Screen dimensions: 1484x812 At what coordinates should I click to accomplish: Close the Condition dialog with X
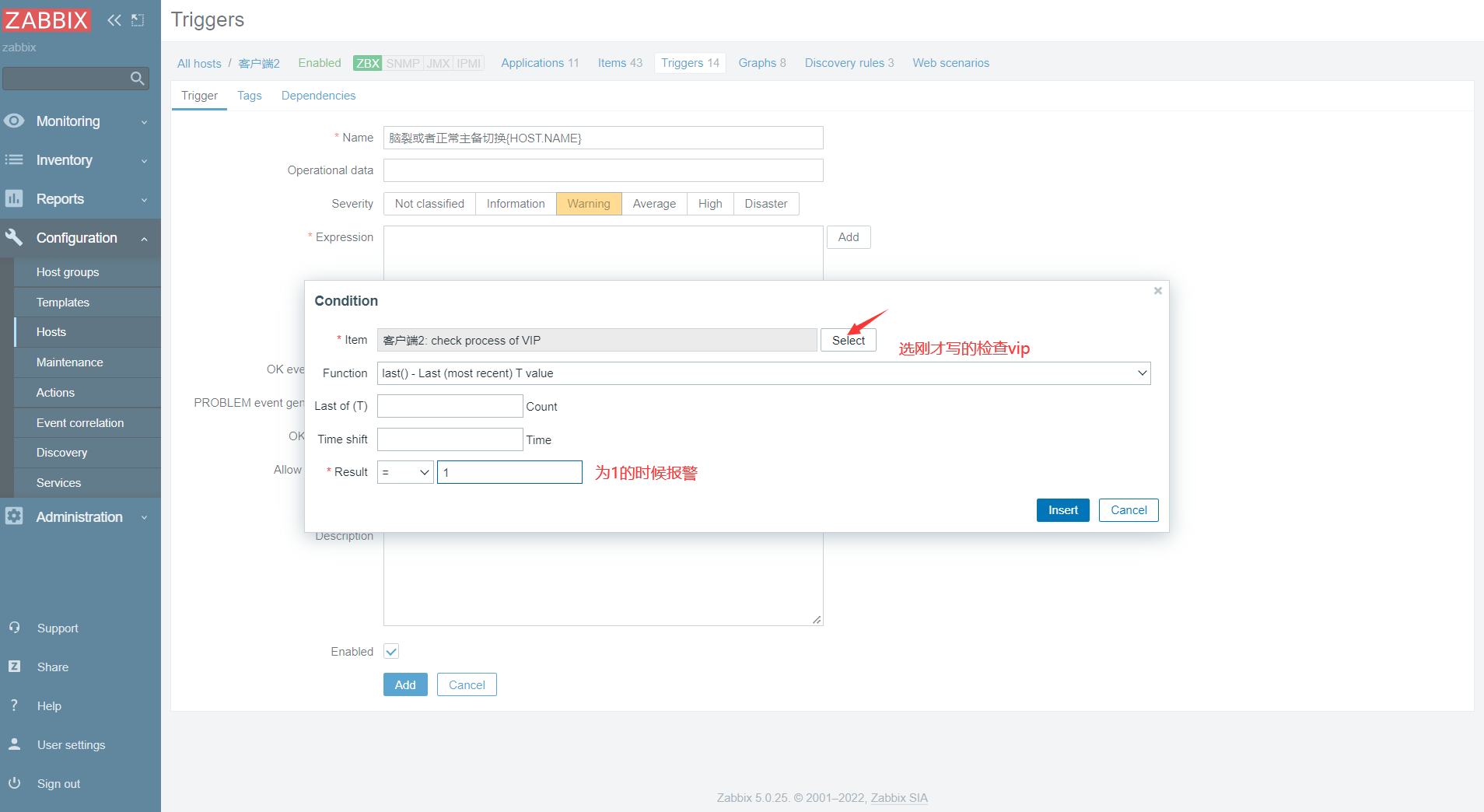coord(1158,291)
